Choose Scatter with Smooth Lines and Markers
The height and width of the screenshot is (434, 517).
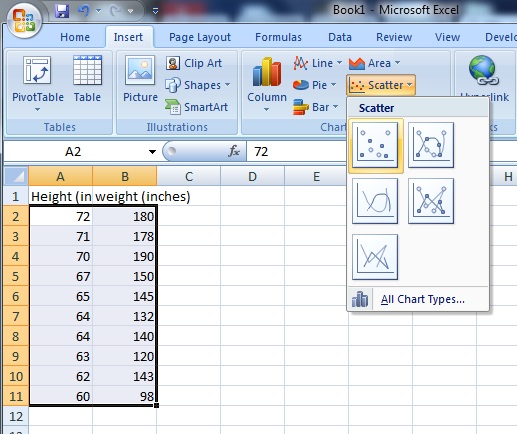click(x=431, y=145)
